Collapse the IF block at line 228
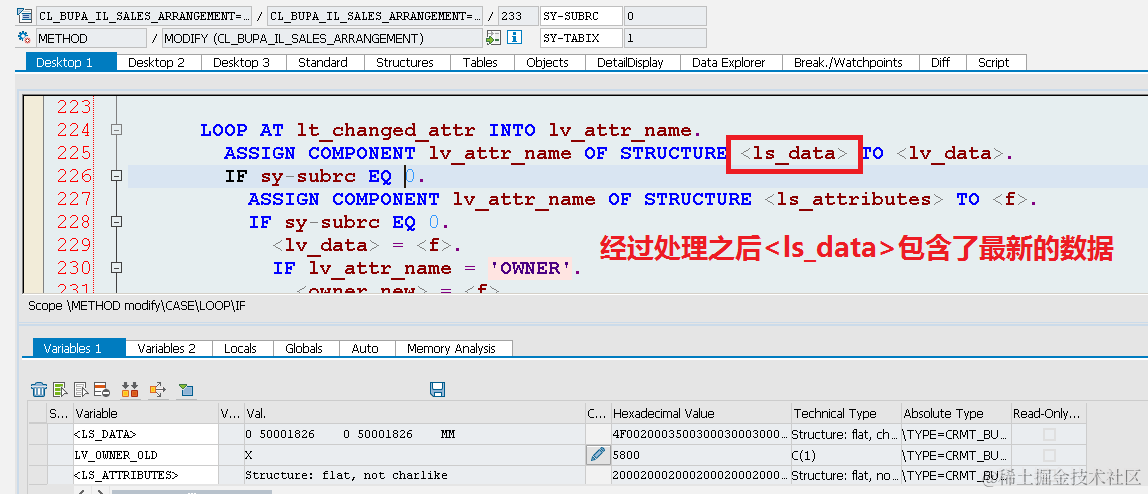 (116, 222)
